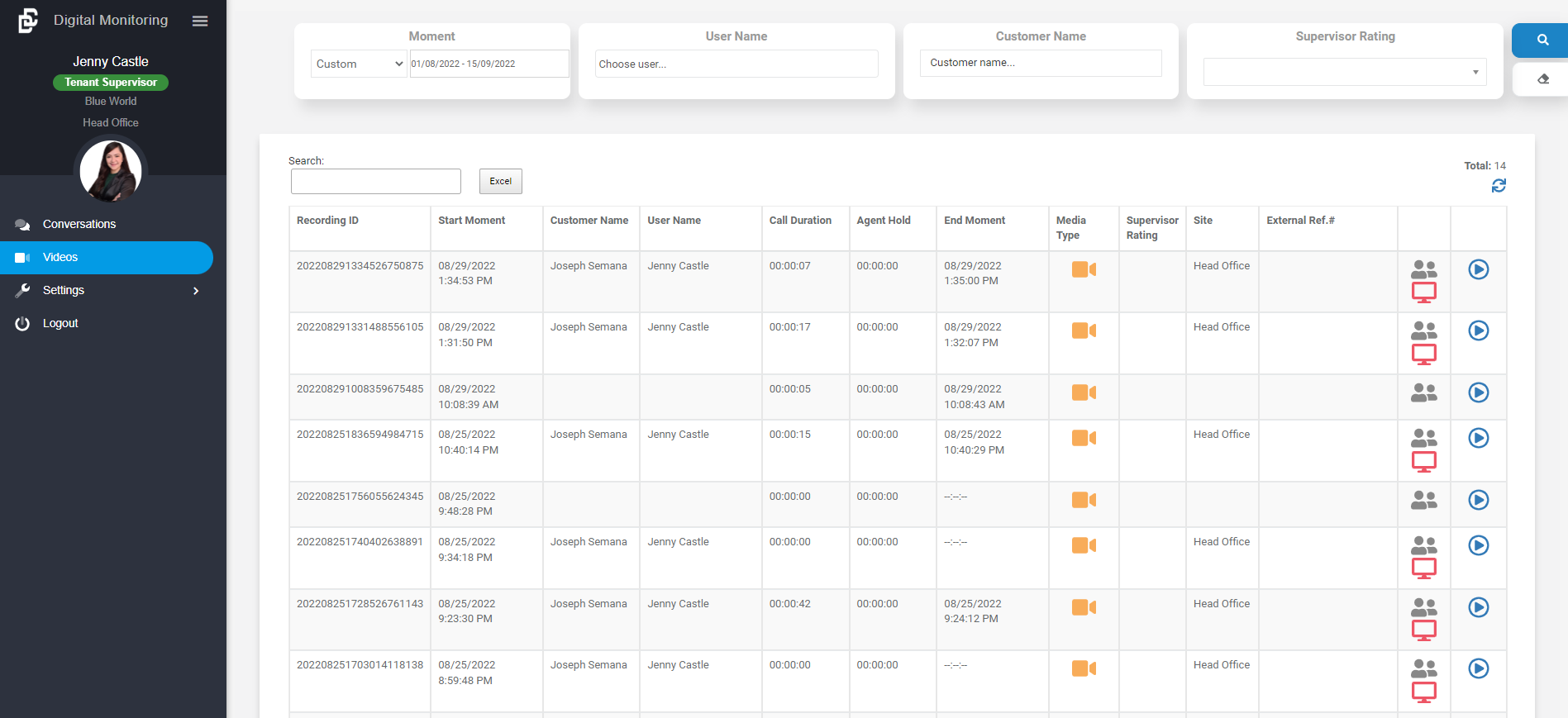Select Videos in the sidebar
This screenshot has height=718, width=1568.
coord(60,257)
